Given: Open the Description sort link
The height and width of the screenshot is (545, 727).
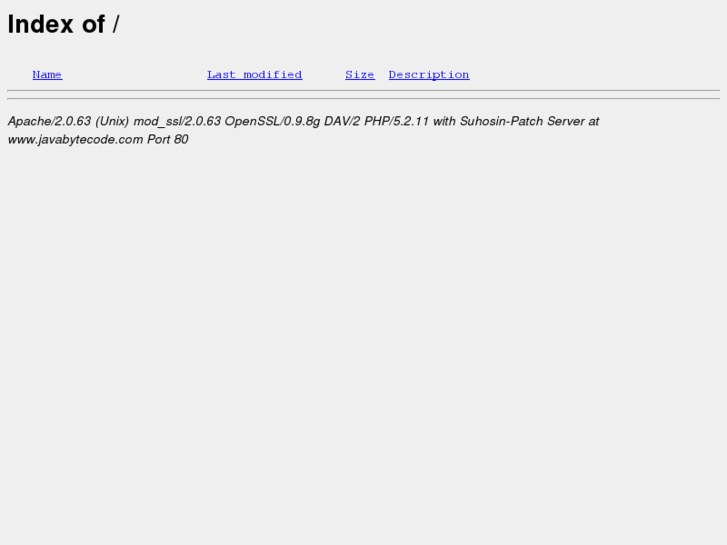Looking at the screenshot, I should [x=429, y=75].
